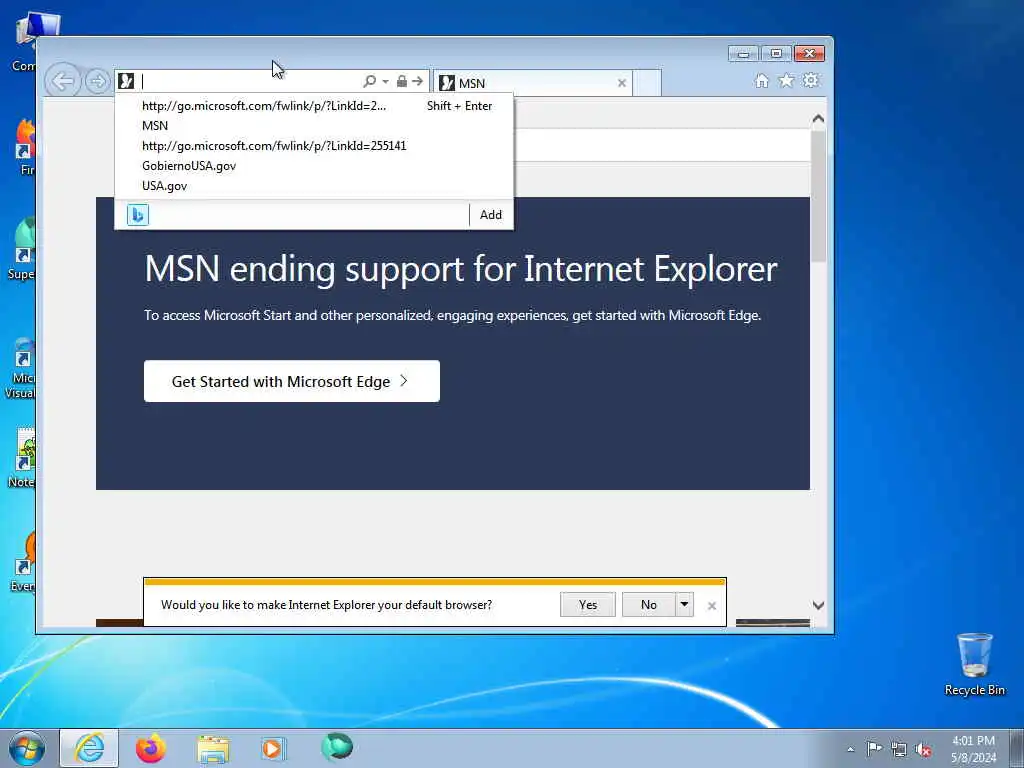Image resolution: width=1024 pixels, height=768 pixels.
Task: Click the scrollbar down arrow
Action: point(818,605)
